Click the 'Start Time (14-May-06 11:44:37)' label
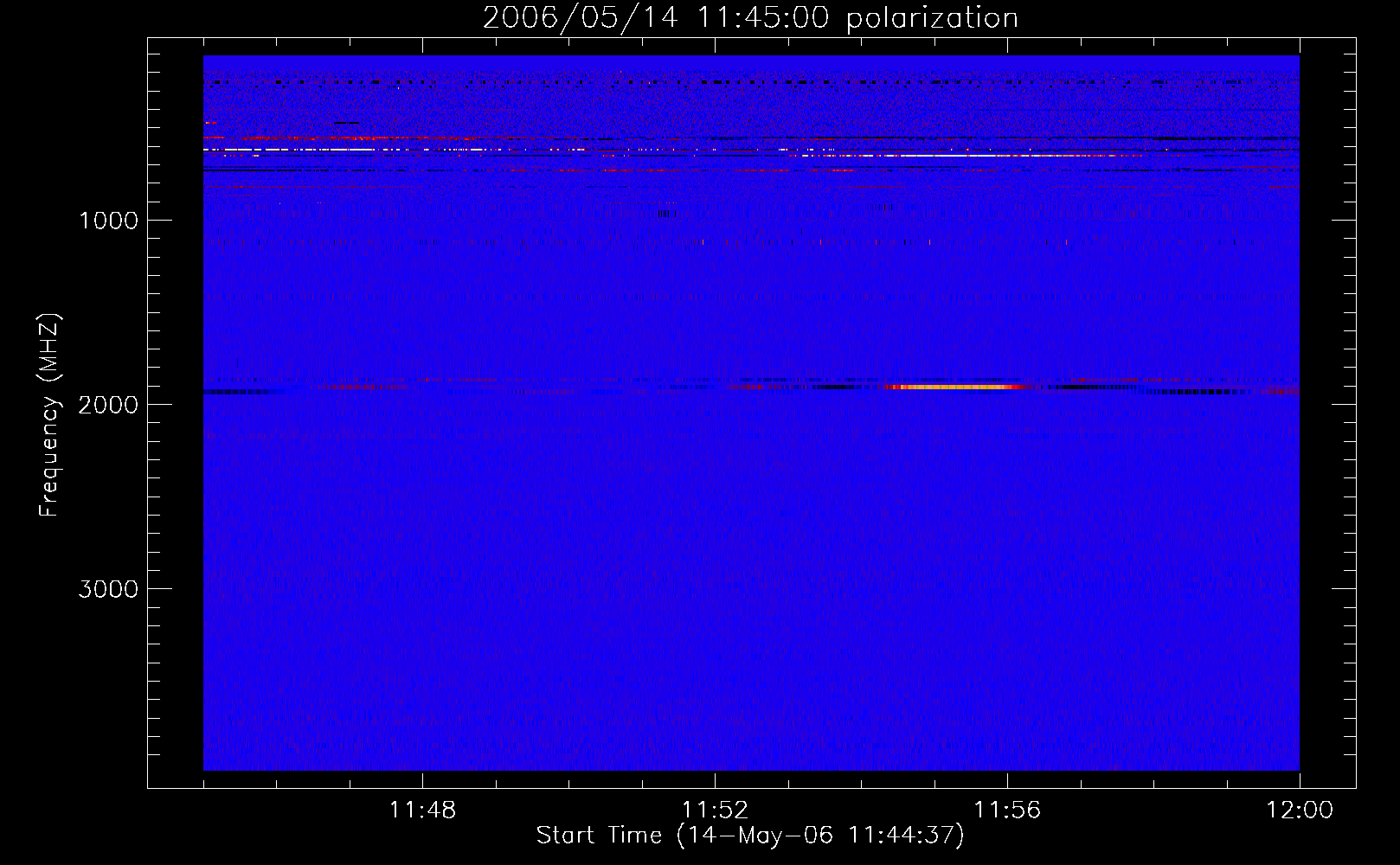The image size is (1400, 865). pyautogui.click(x=750, y=836)
